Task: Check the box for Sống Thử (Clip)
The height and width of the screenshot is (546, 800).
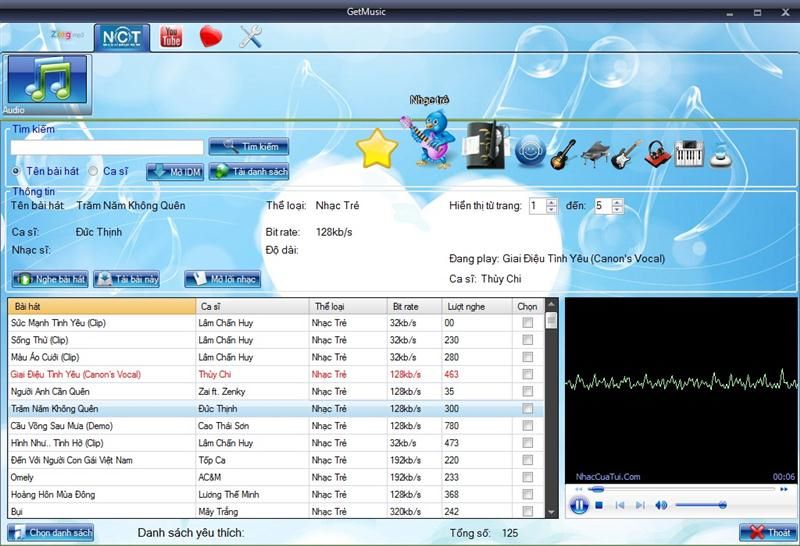Action: pyautogui.click(x=527, y=340)
